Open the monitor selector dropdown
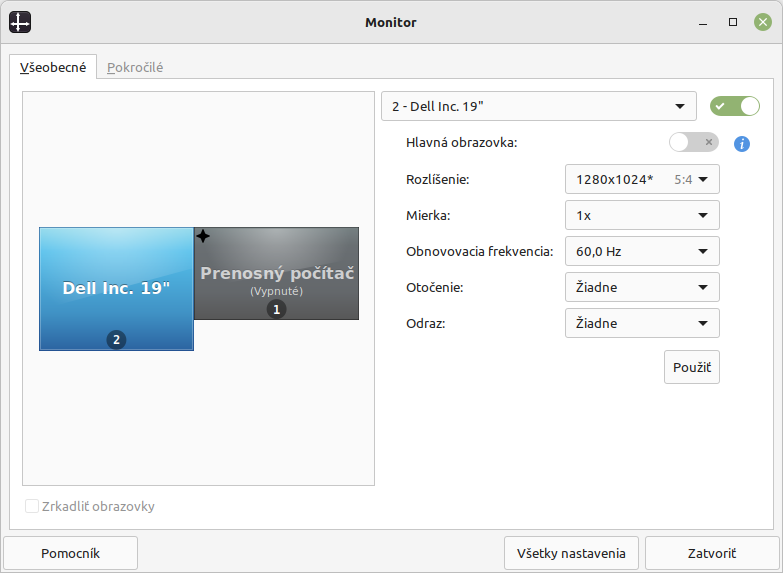This screenshot has width=783, height=573. tap(538, 106)
